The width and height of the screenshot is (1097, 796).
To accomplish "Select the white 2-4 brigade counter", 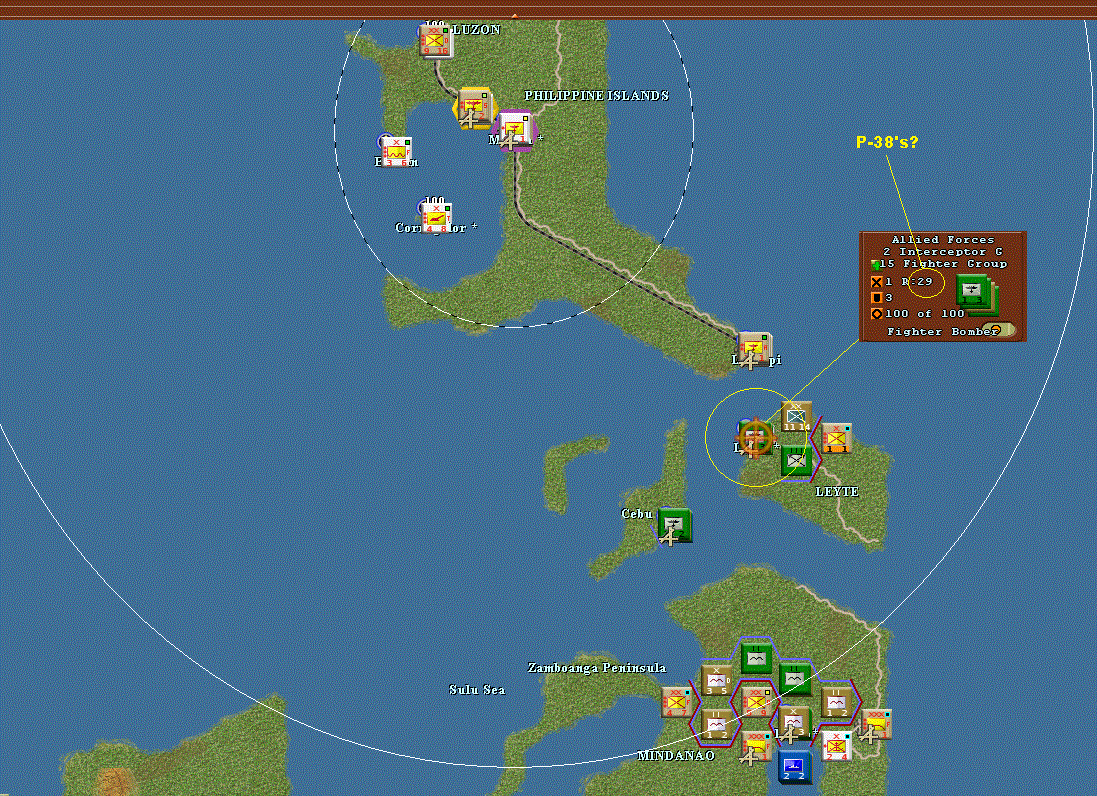I will (836, 745).
